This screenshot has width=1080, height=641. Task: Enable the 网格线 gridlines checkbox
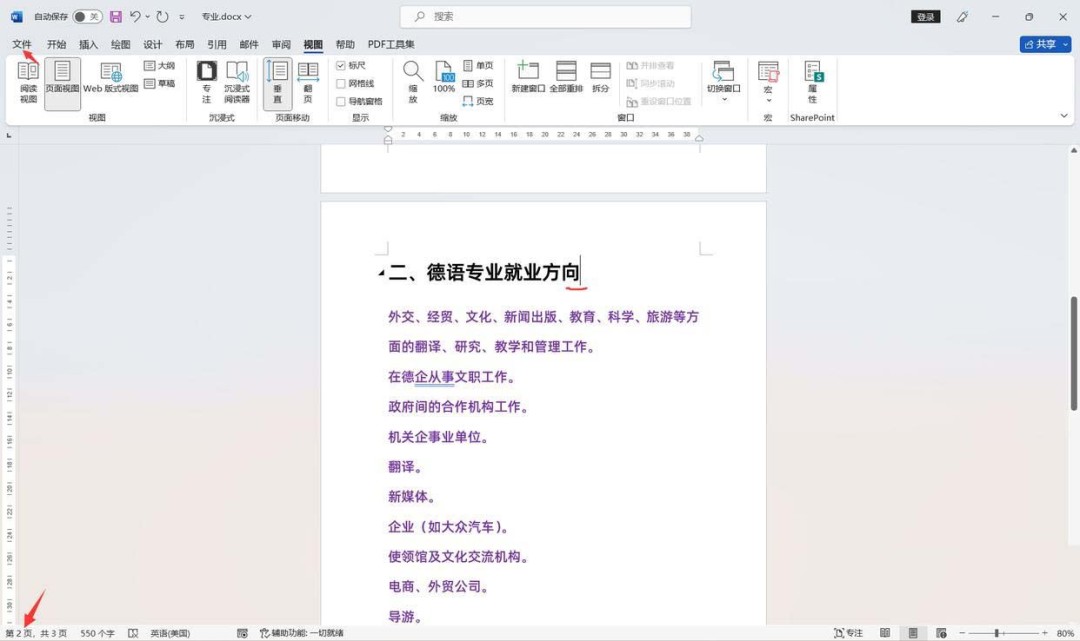pos(343,82)
